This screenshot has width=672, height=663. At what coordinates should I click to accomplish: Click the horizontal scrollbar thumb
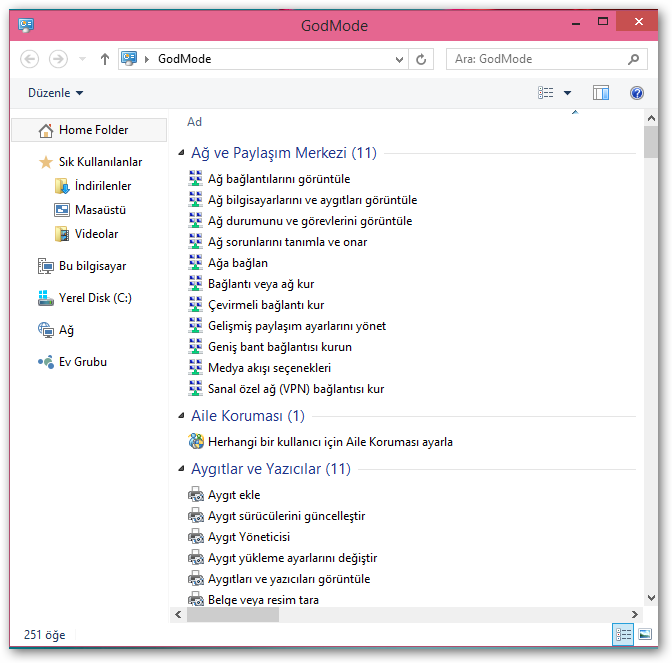(400, 615)
